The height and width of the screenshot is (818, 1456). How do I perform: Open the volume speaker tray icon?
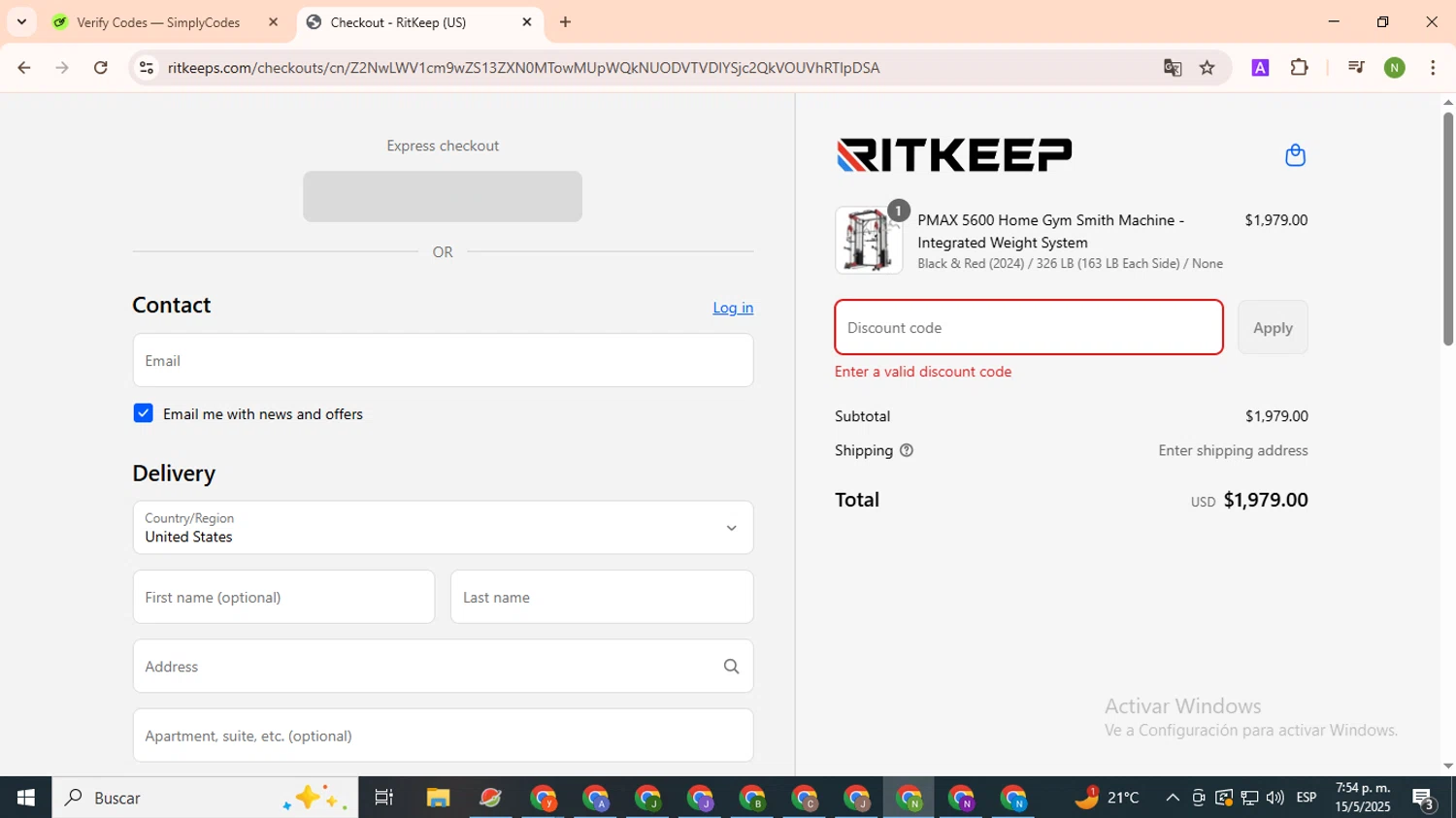1274,798
